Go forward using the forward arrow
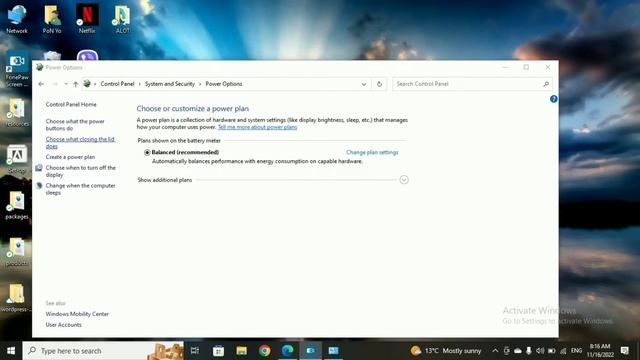This screenshot has height=360, width=640. (x=55, y=84)
